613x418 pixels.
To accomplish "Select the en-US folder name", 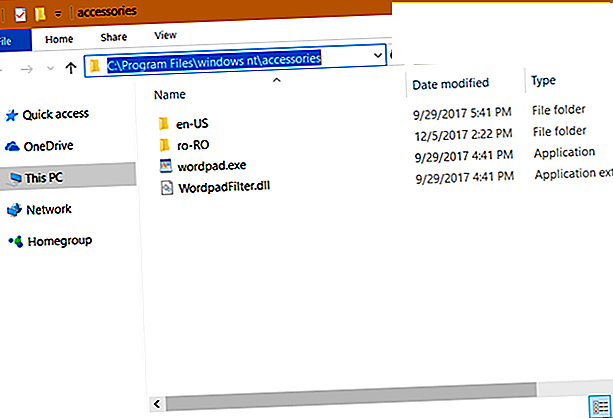I will tap(192, 124).
